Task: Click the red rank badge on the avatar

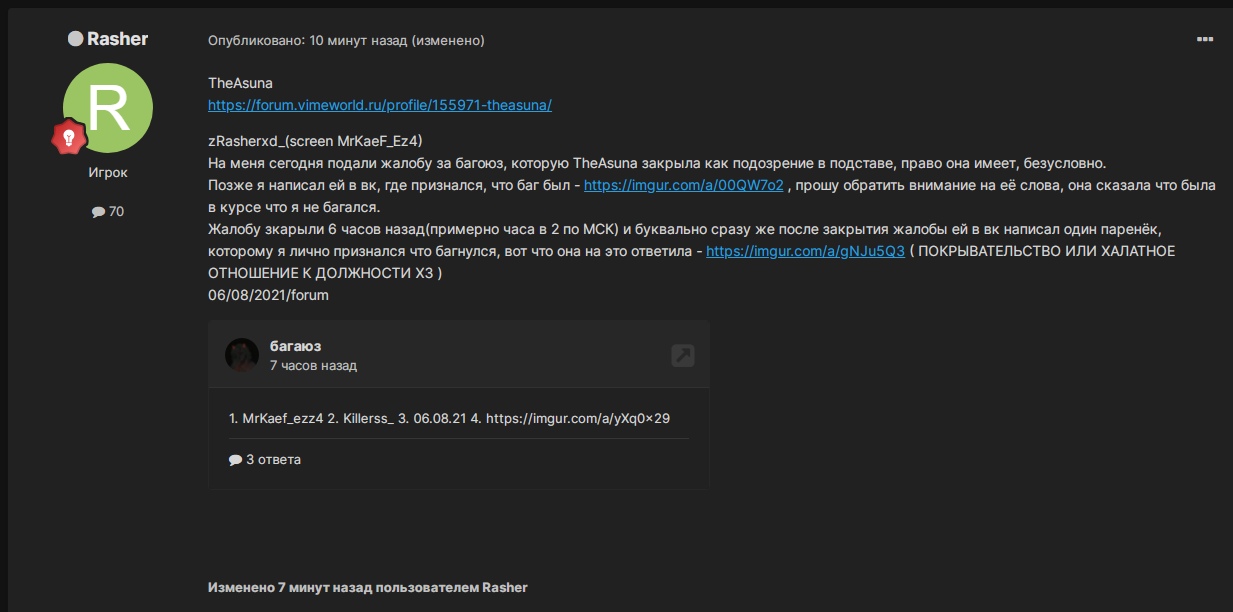Action: 69,138
